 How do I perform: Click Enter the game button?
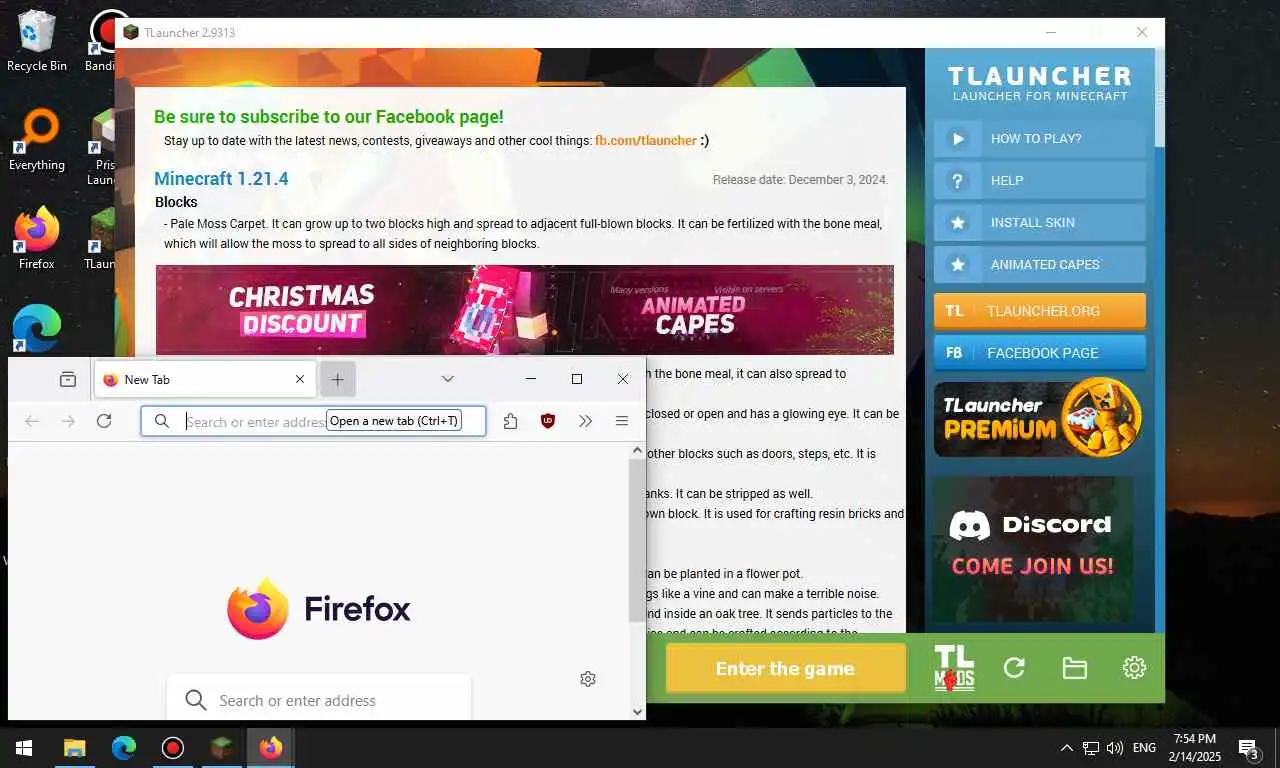click(785, 668)
